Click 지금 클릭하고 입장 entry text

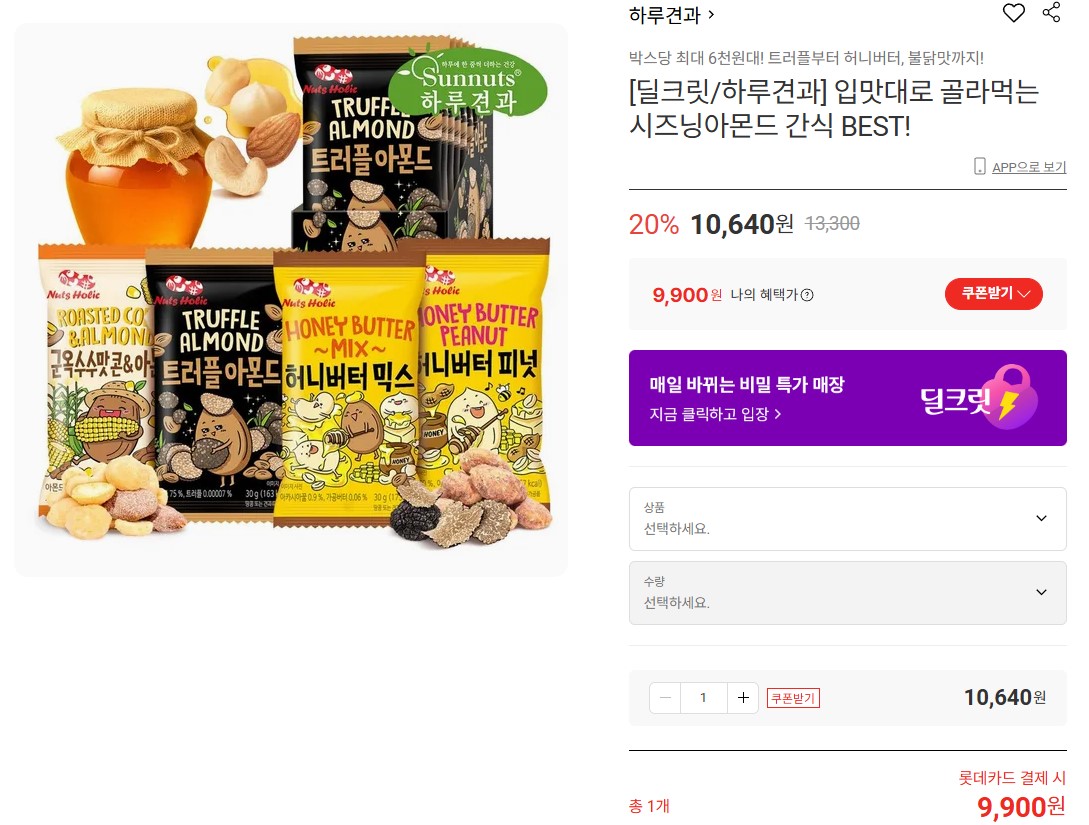tap(715, 414)
